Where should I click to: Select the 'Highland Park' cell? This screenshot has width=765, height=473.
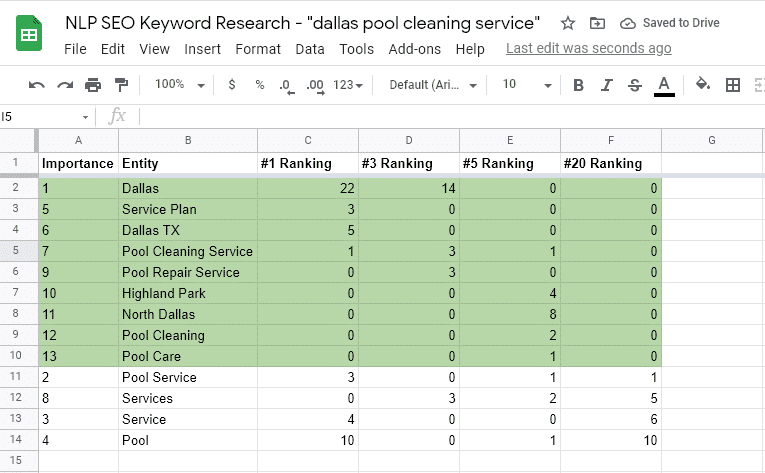tap(188, 293)
